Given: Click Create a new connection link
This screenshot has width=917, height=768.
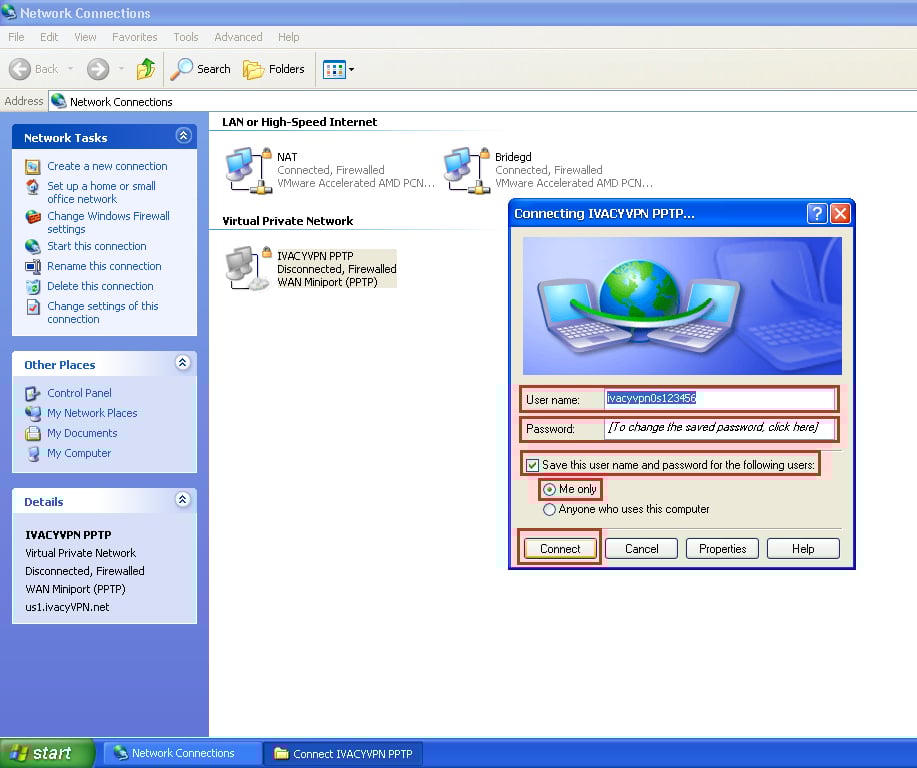Looking at the screenshot, I should [107, 166].
